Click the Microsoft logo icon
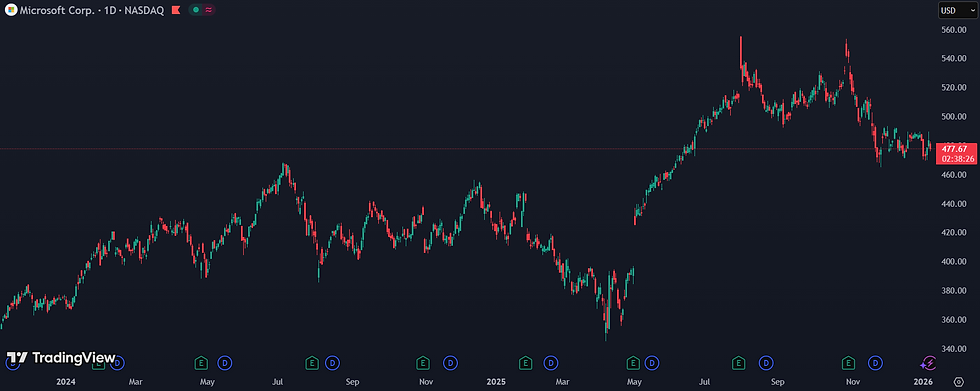Screen dimensions: 980x391 pos(11,10)
